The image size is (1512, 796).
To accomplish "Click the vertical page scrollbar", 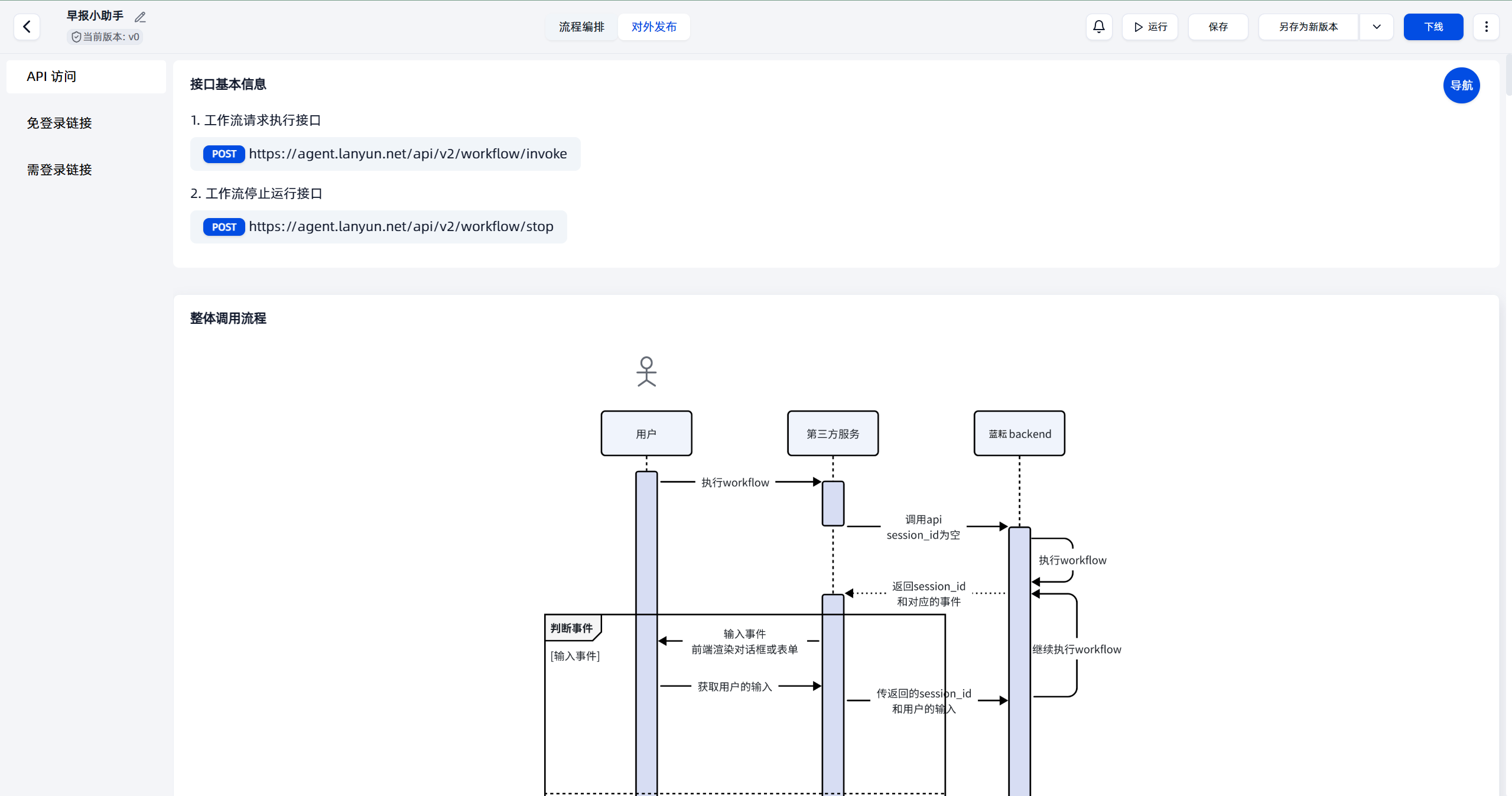I will pos(1508,74).
